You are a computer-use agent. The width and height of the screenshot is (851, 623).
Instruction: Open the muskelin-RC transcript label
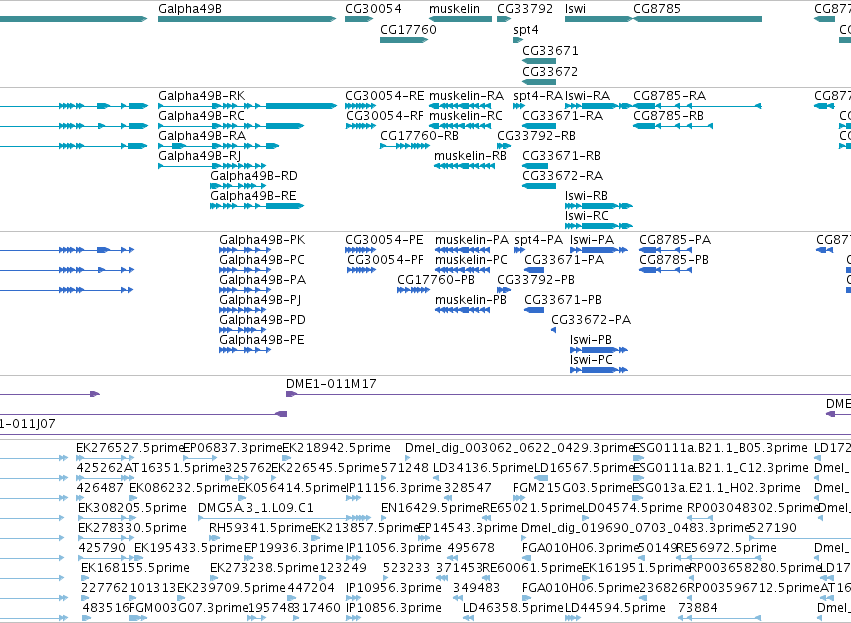coord(466,116)
